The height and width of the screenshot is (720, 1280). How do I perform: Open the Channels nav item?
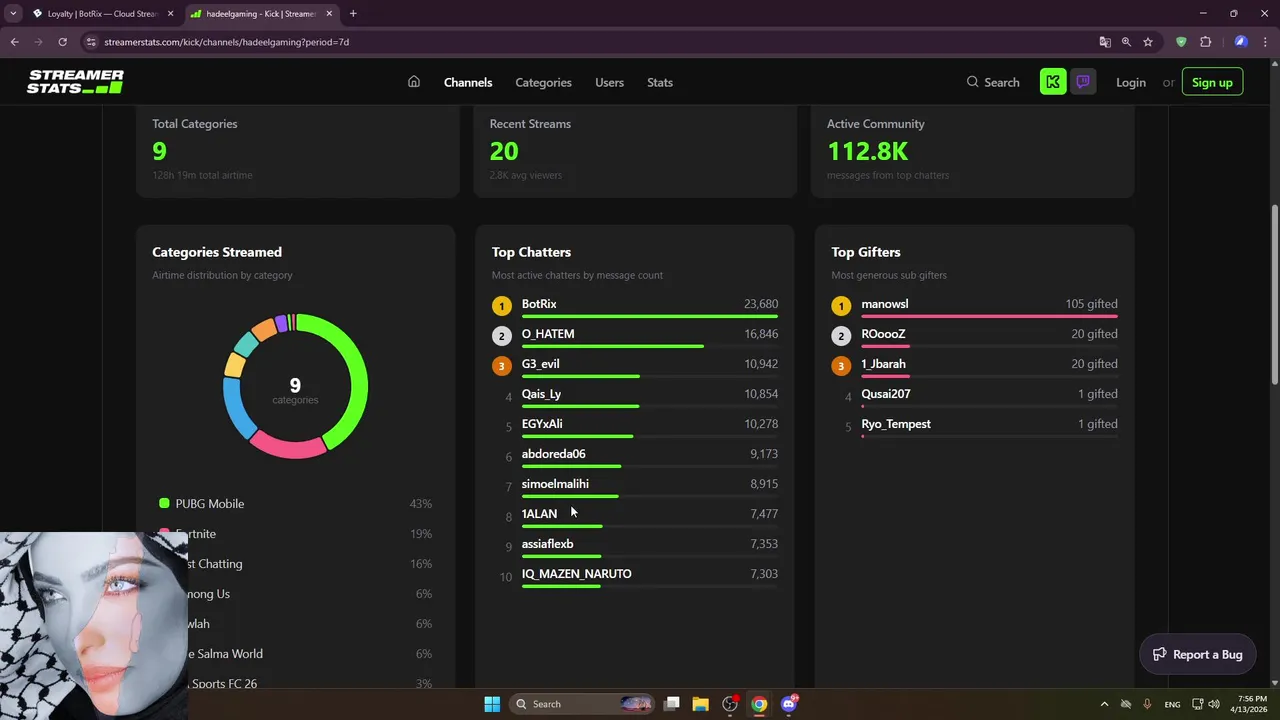[x=468, y=82]
